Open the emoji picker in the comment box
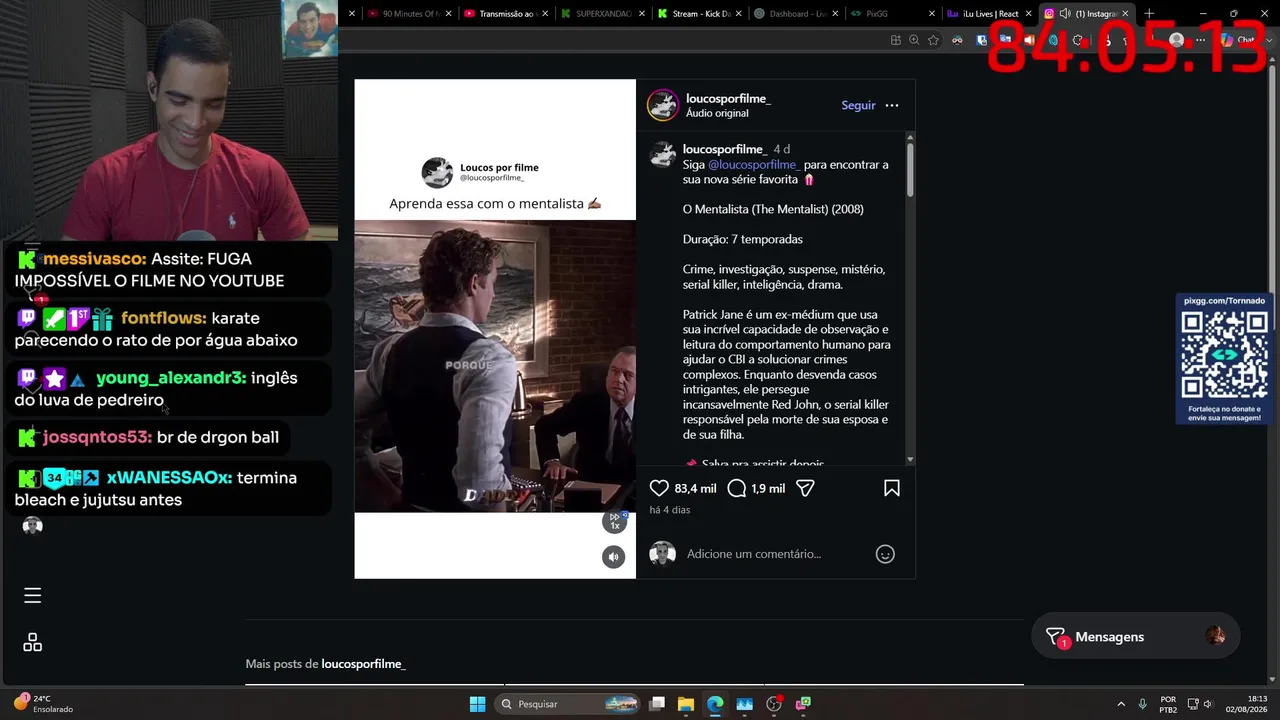Image resolution: width=1280 pixels, height=720 pixels. [885, 554]
